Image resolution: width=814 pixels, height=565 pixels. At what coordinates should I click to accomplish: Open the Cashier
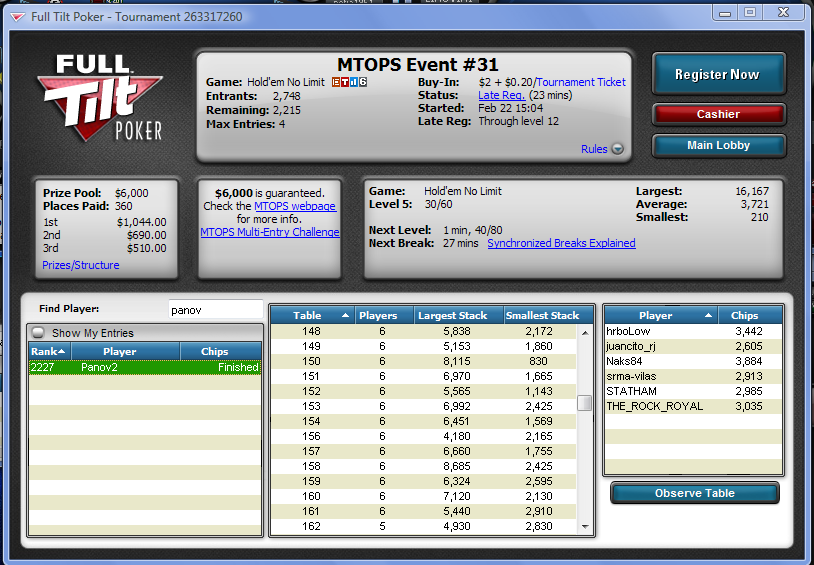718,114
